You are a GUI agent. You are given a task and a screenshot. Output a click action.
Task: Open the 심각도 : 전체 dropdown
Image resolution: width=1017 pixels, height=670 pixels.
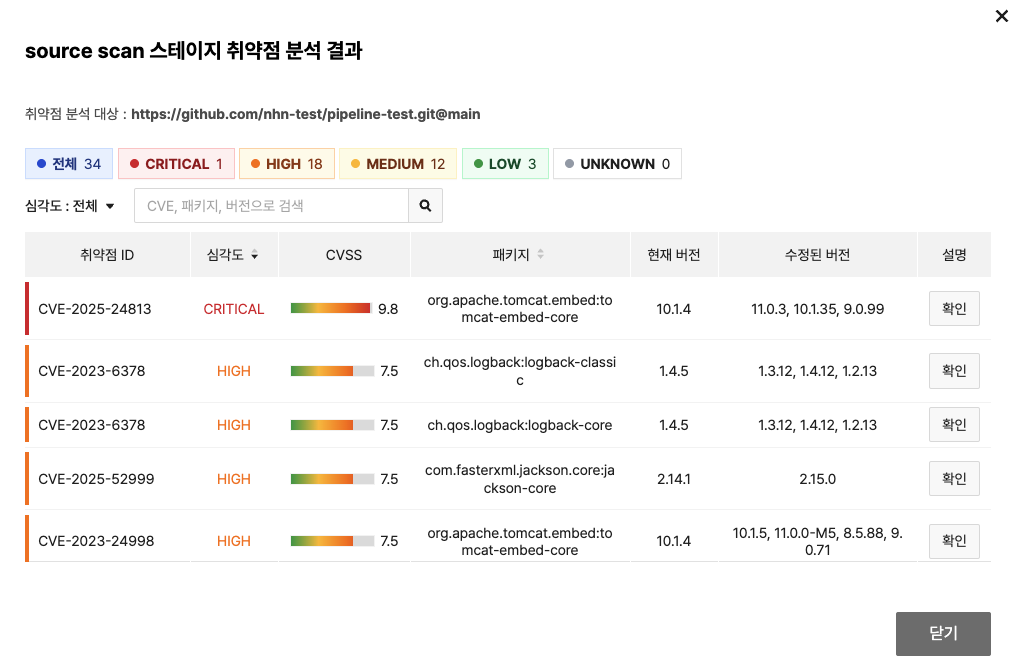pyautogui.click(x=70, y=206)
